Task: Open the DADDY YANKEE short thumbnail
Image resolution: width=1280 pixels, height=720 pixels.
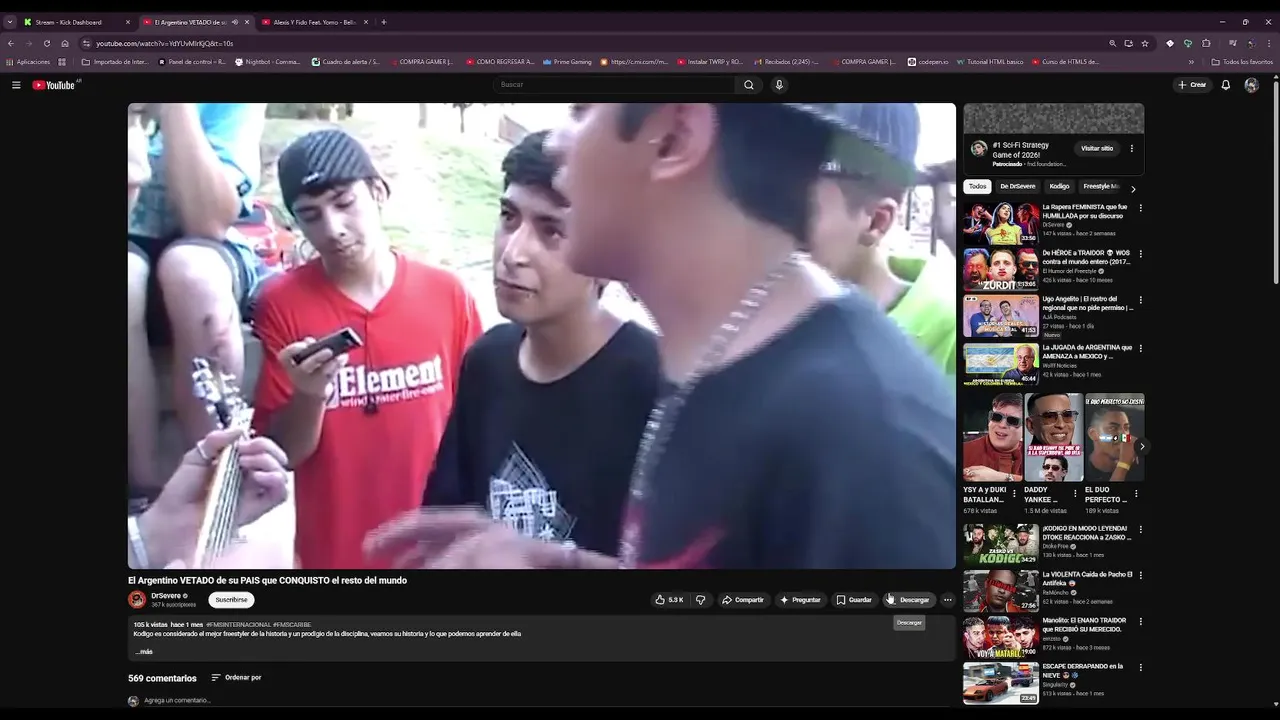Action: (x=1054, y=438)
